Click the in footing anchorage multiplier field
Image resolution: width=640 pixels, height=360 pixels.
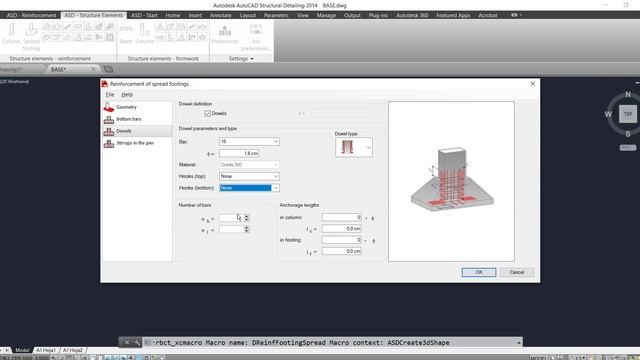tap(342, 240)
